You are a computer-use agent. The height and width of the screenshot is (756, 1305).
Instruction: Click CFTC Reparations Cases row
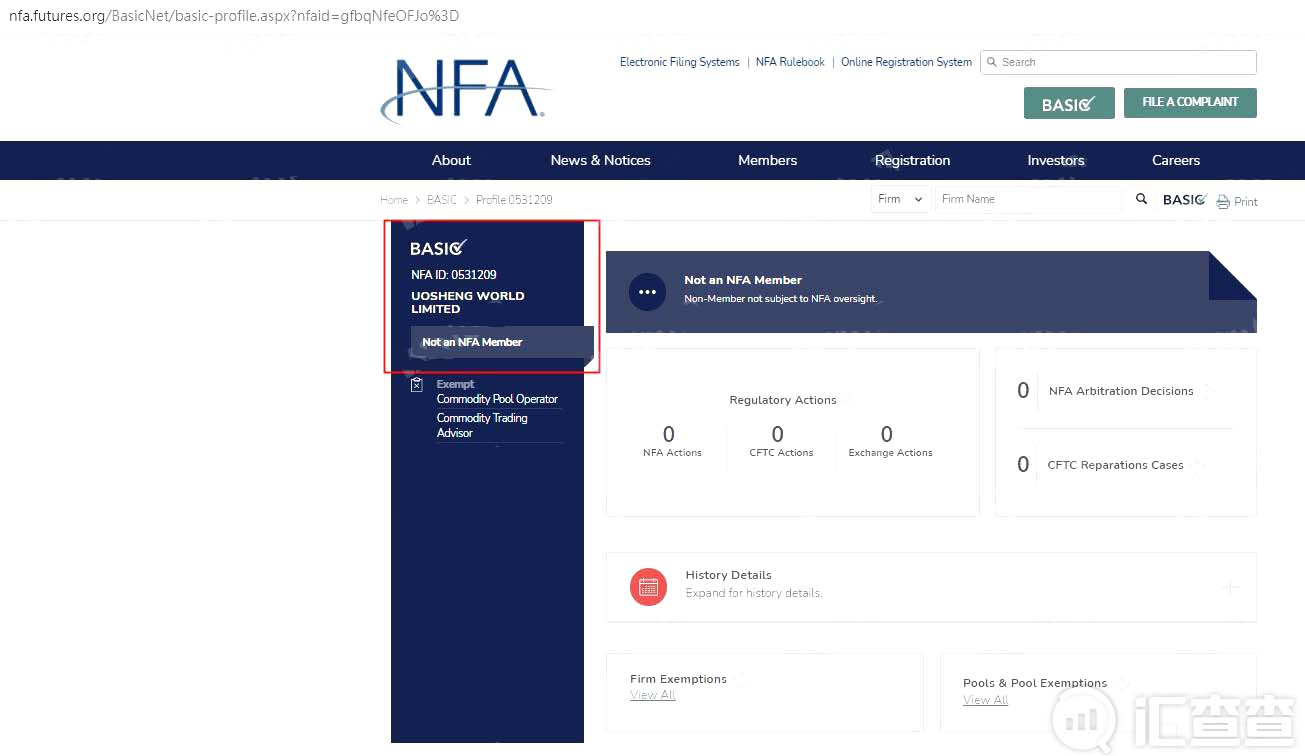[1115, 465]
